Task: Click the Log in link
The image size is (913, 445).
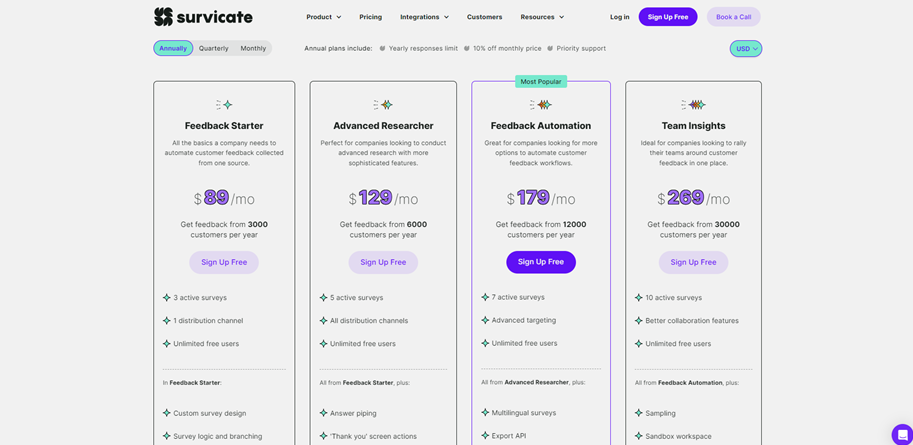Action: (x=620, y=17)
